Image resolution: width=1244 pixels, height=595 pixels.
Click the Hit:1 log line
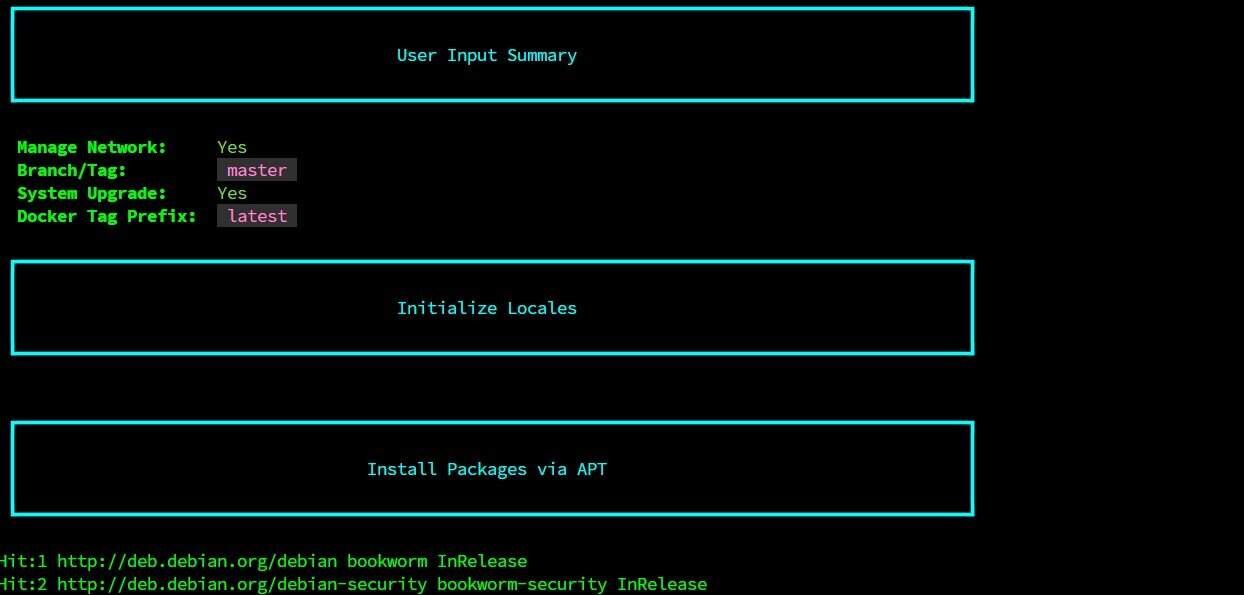pyautogui.click(x=264, y=561)
